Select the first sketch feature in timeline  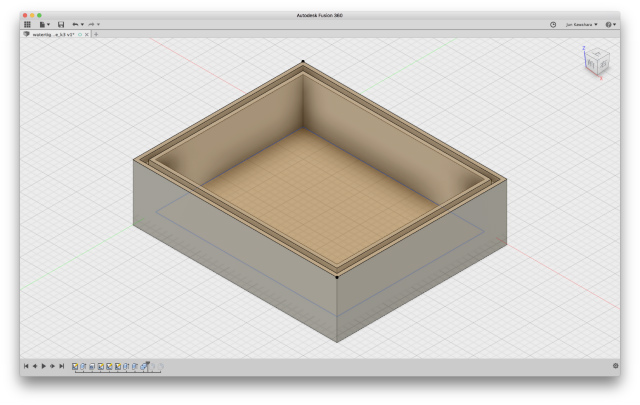[75, 367]
